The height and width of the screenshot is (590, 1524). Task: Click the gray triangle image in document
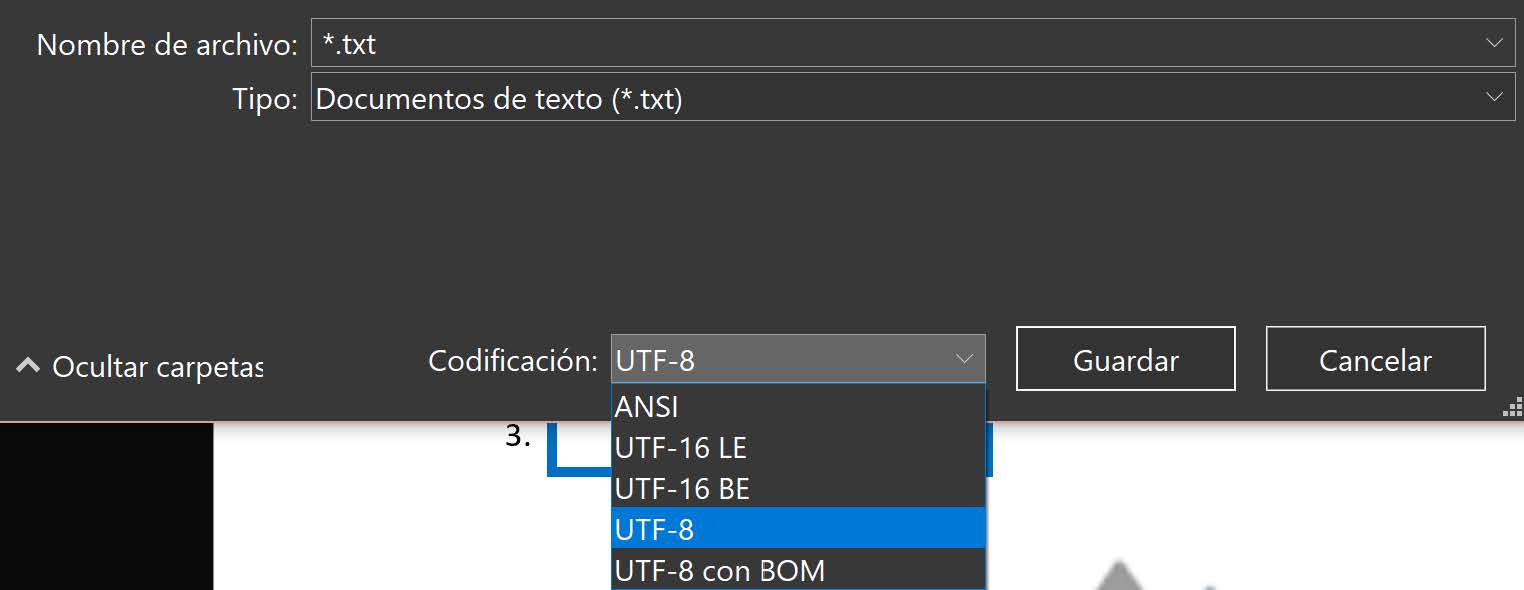[1120, 580]
